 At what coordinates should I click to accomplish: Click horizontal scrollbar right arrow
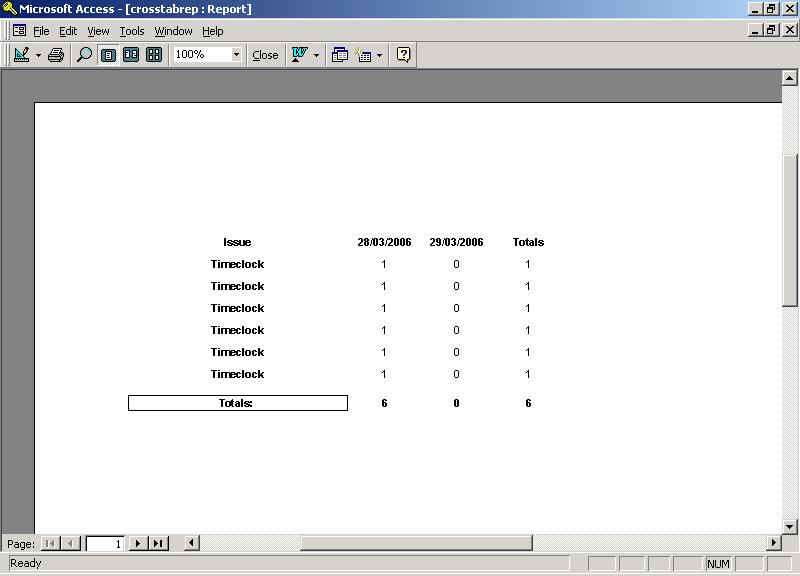click(773, 543)
